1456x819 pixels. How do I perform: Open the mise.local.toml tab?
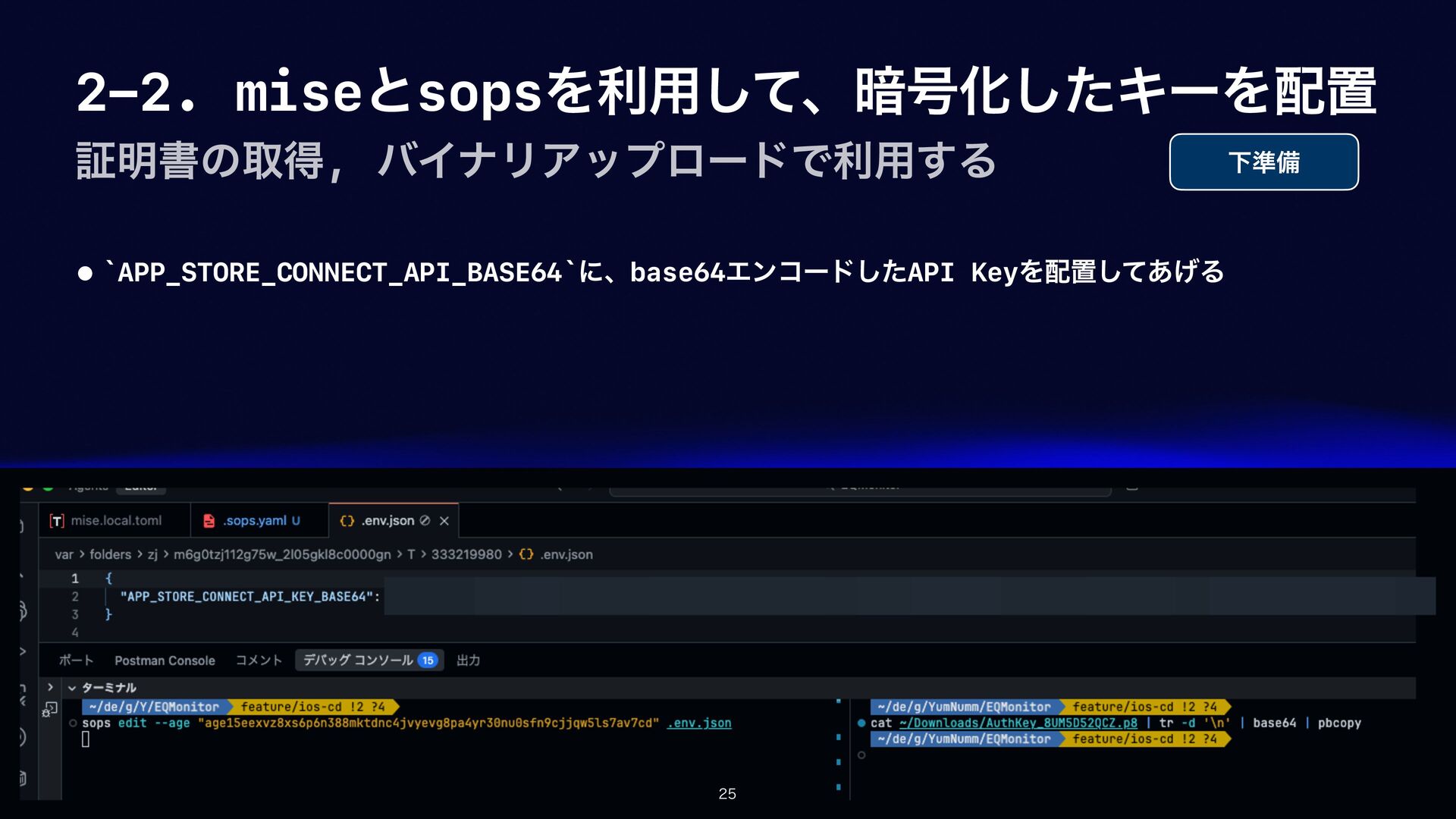(115, 521)
